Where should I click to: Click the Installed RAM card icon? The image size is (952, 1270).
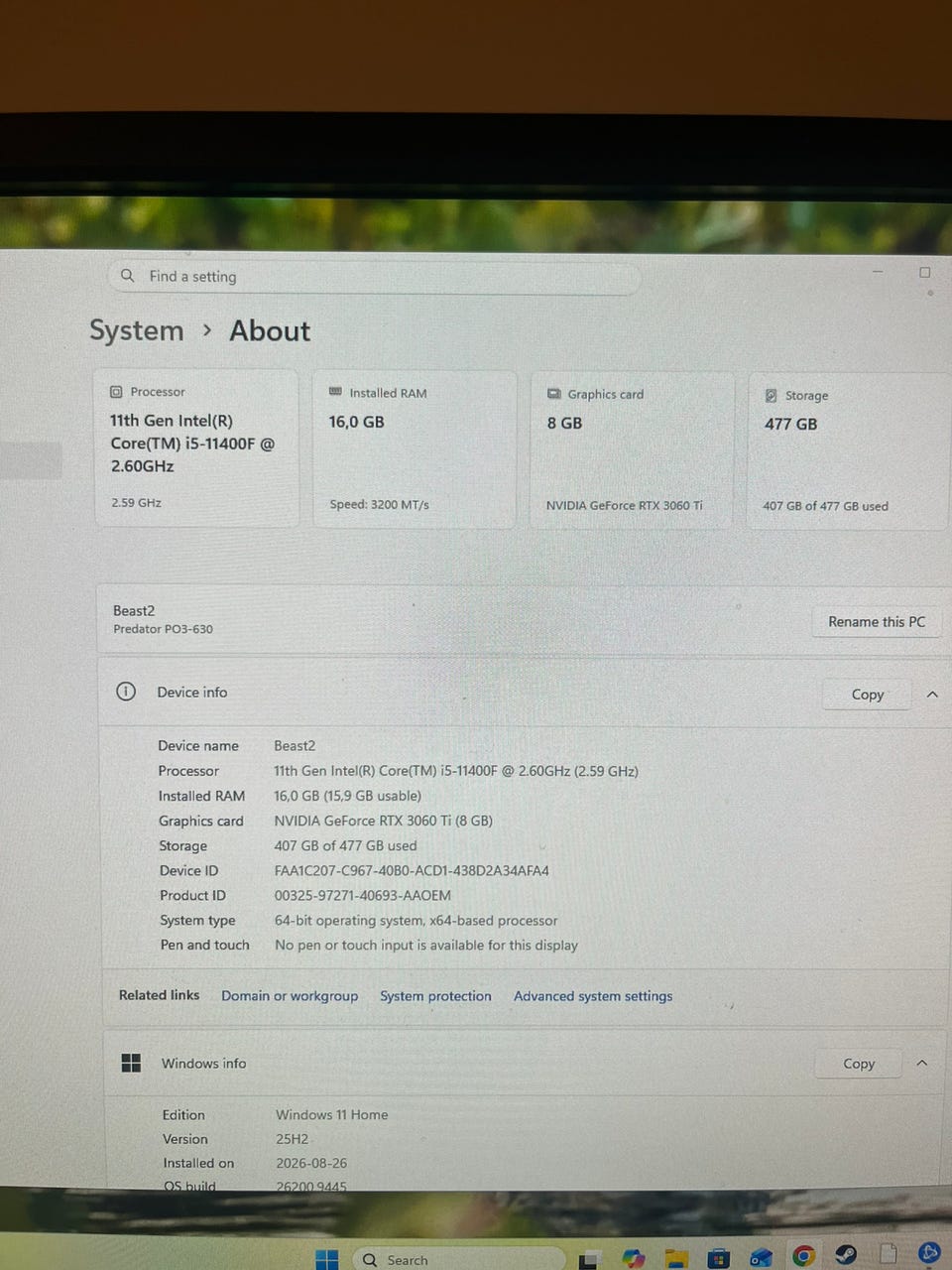tap(335, 392)
